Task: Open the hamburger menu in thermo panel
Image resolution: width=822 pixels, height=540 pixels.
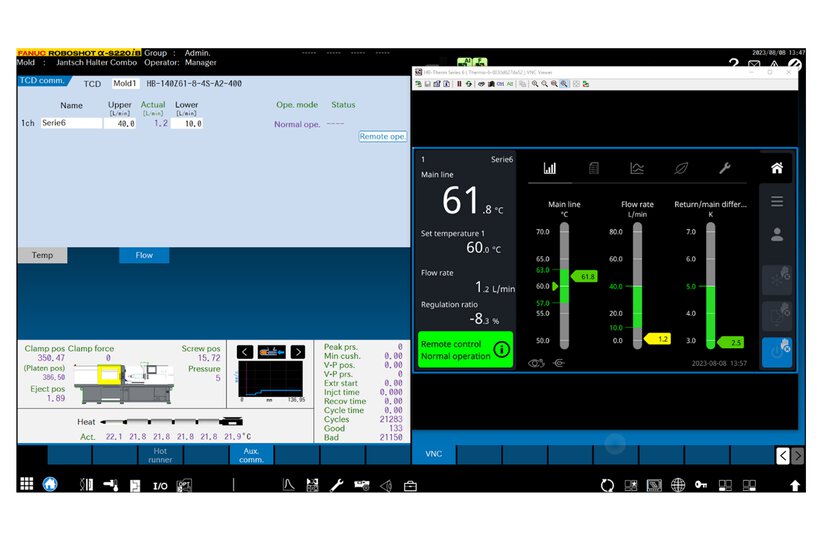Action: pos(777,201)
